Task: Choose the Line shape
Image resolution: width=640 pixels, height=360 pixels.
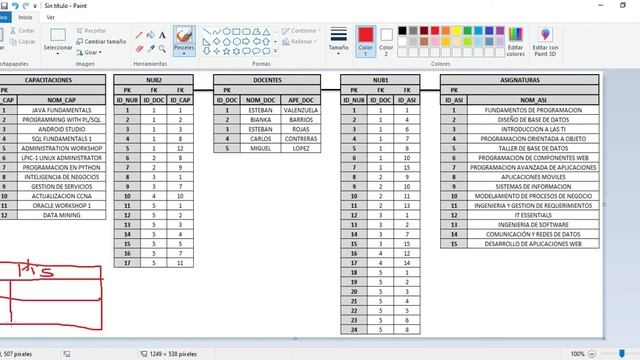Action: coord(207,31)
